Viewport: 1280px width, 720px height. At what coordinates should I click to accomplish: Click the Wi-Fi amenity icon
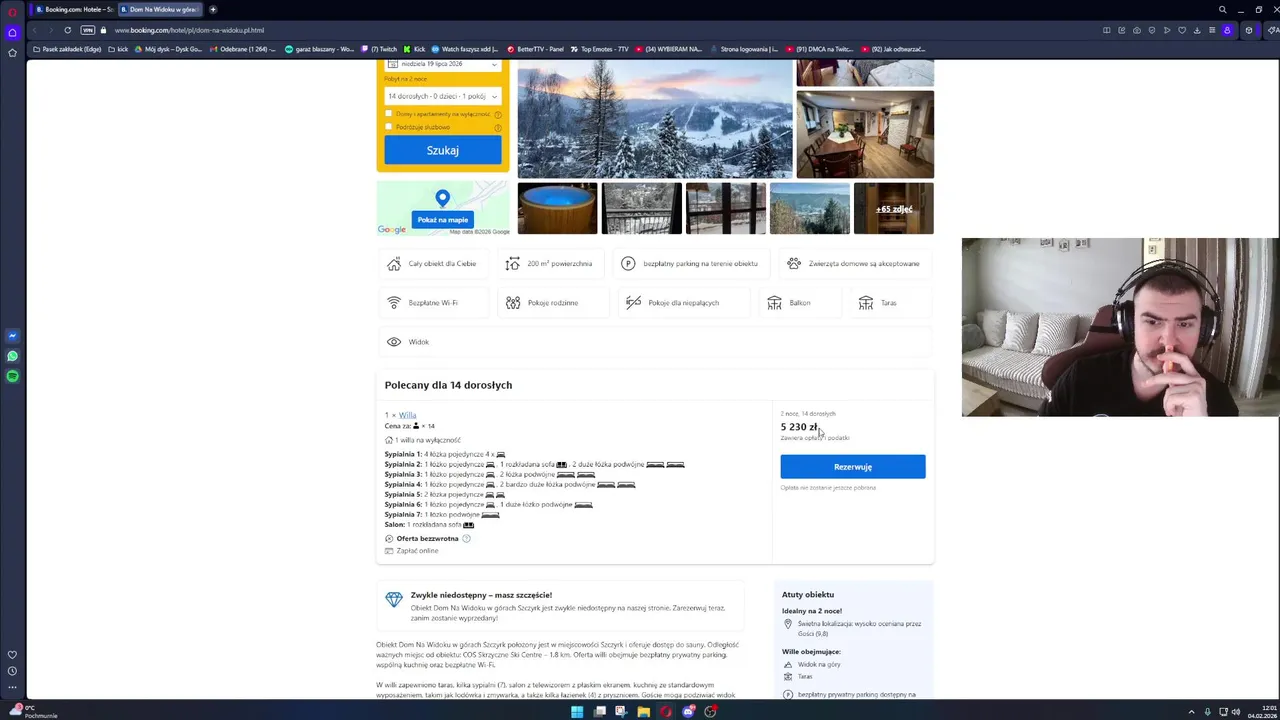(394, 303)
